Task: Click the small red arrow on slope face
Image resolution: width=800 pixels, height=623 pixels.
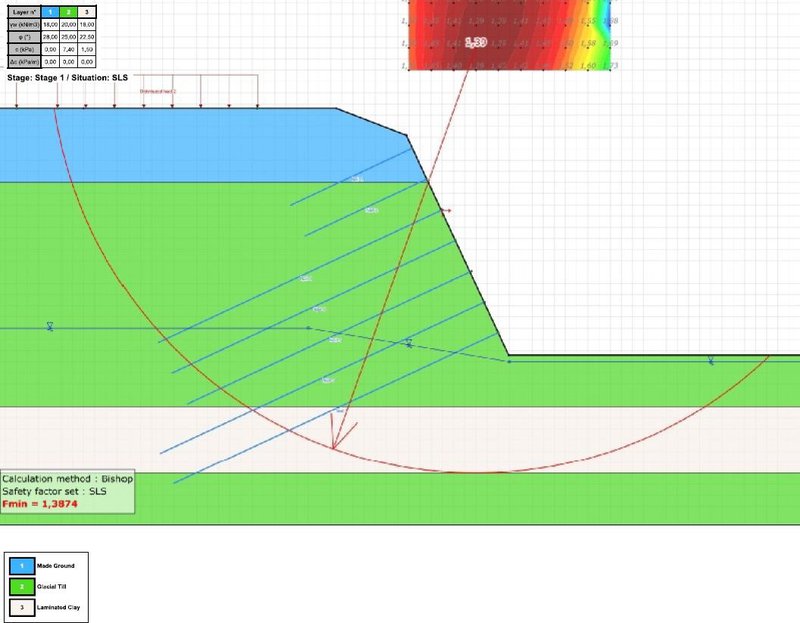Action: [x=446, y=211]
